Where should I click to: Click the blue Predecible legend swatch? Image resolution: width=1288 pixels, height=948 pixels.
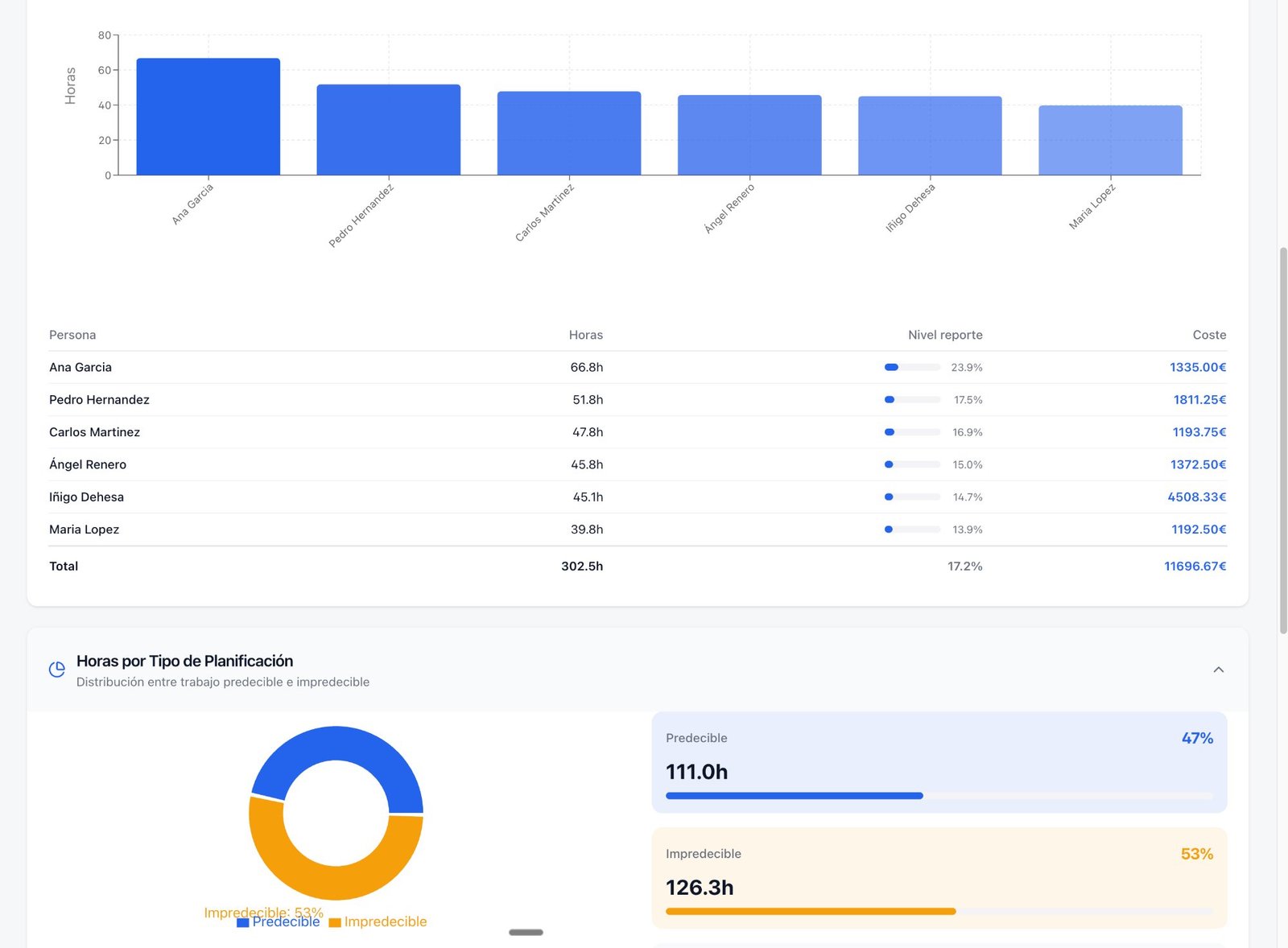(x=242, y=921)
